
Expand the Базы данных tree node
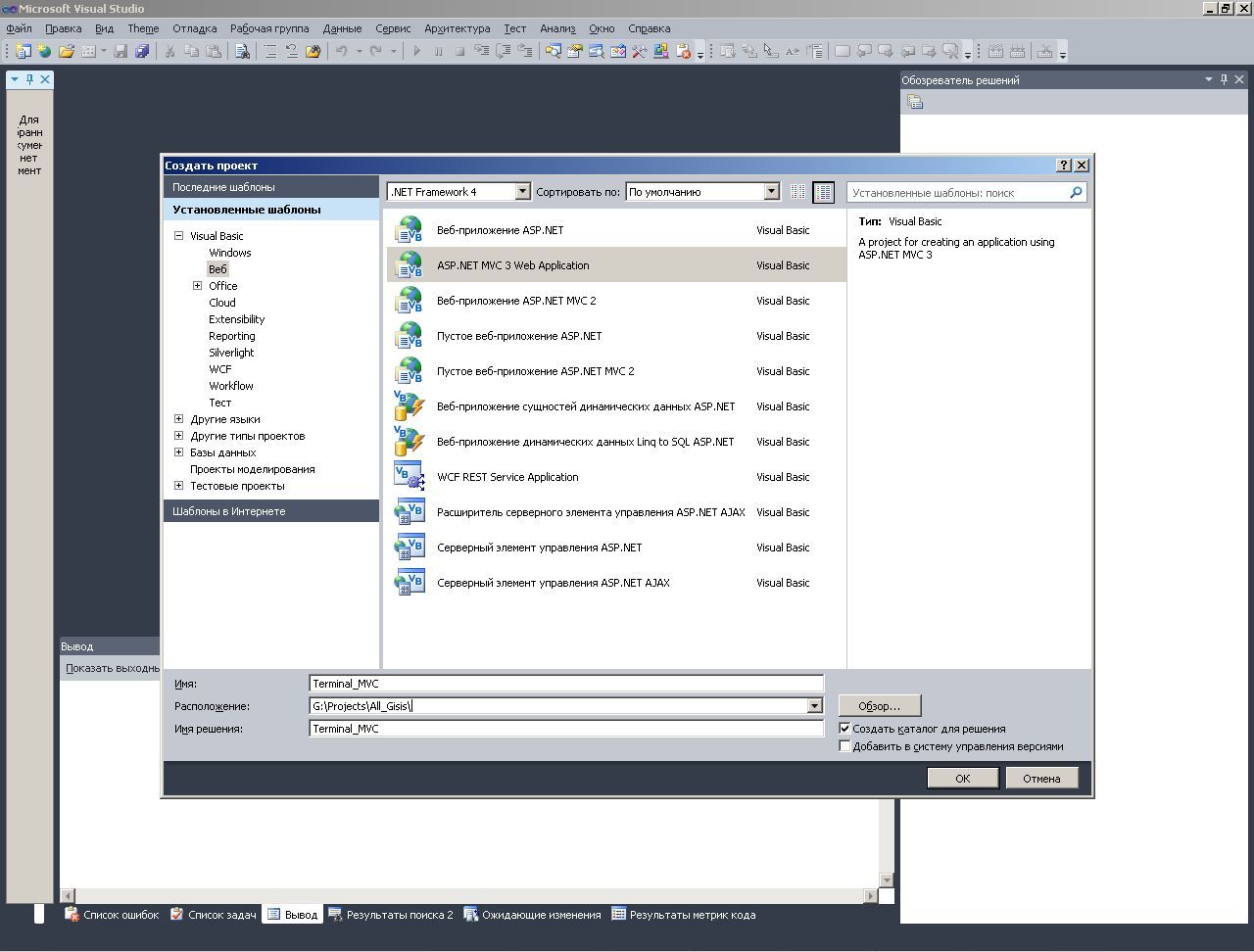(x=179, y=452)
